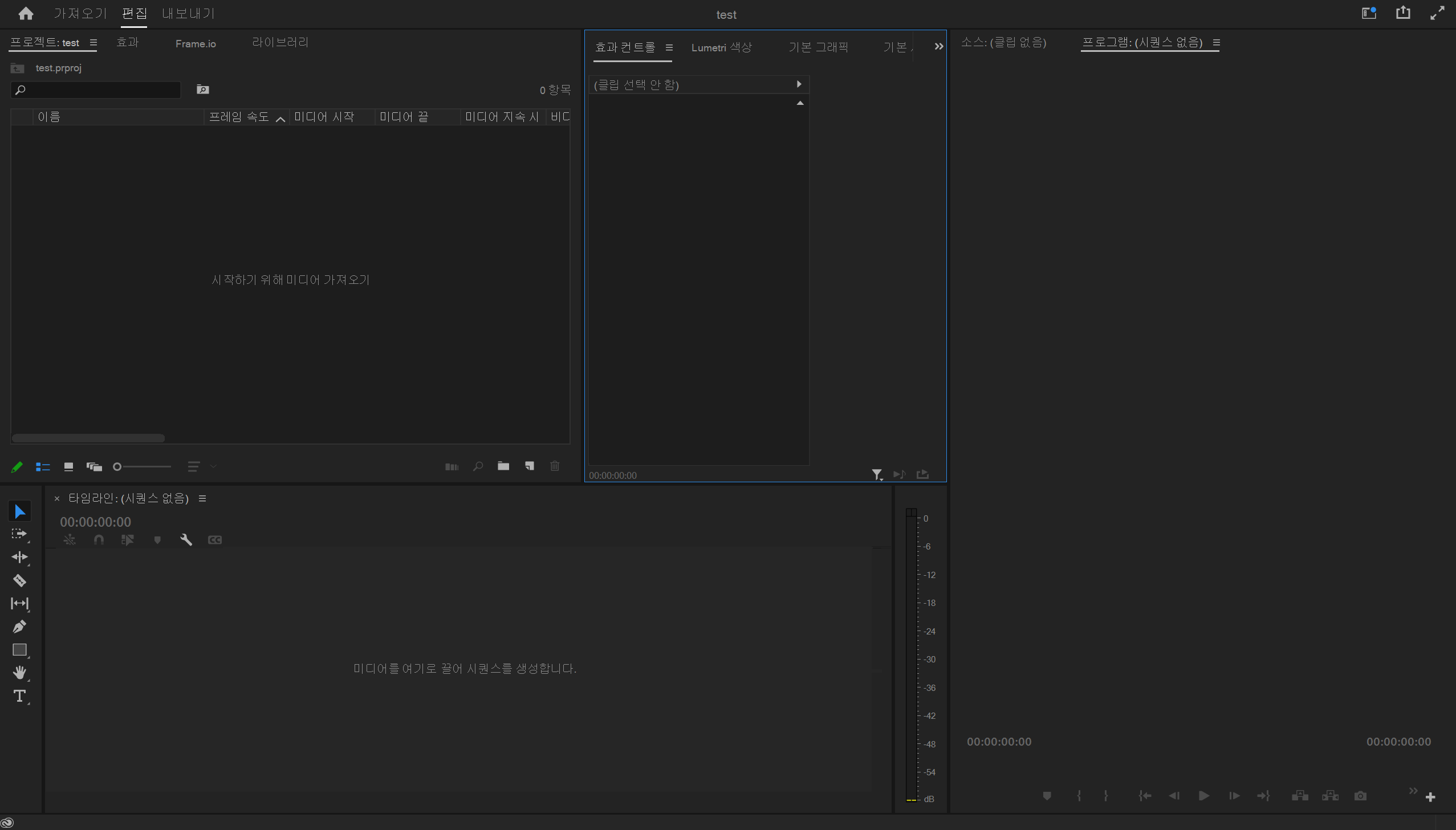
Task: Select the Ripple Edit tool
Action: (x=19, y=557)
